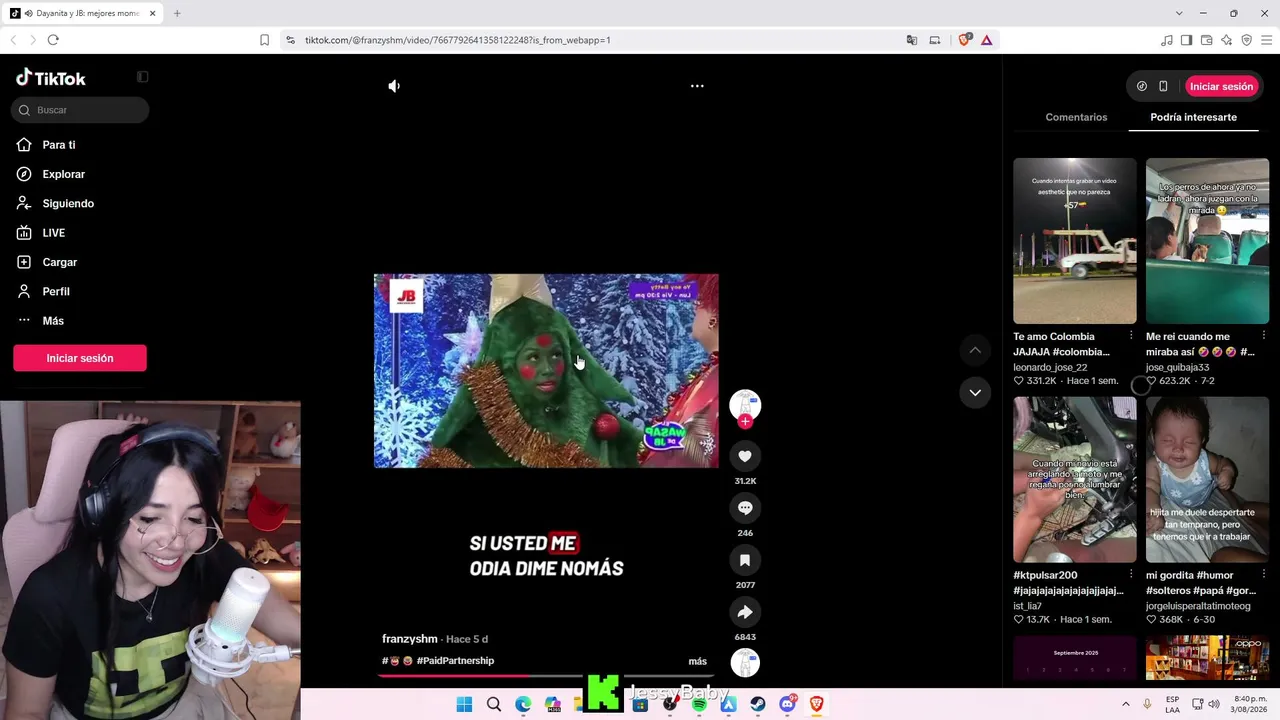Open the TikTok coins icon in header

1142,86
